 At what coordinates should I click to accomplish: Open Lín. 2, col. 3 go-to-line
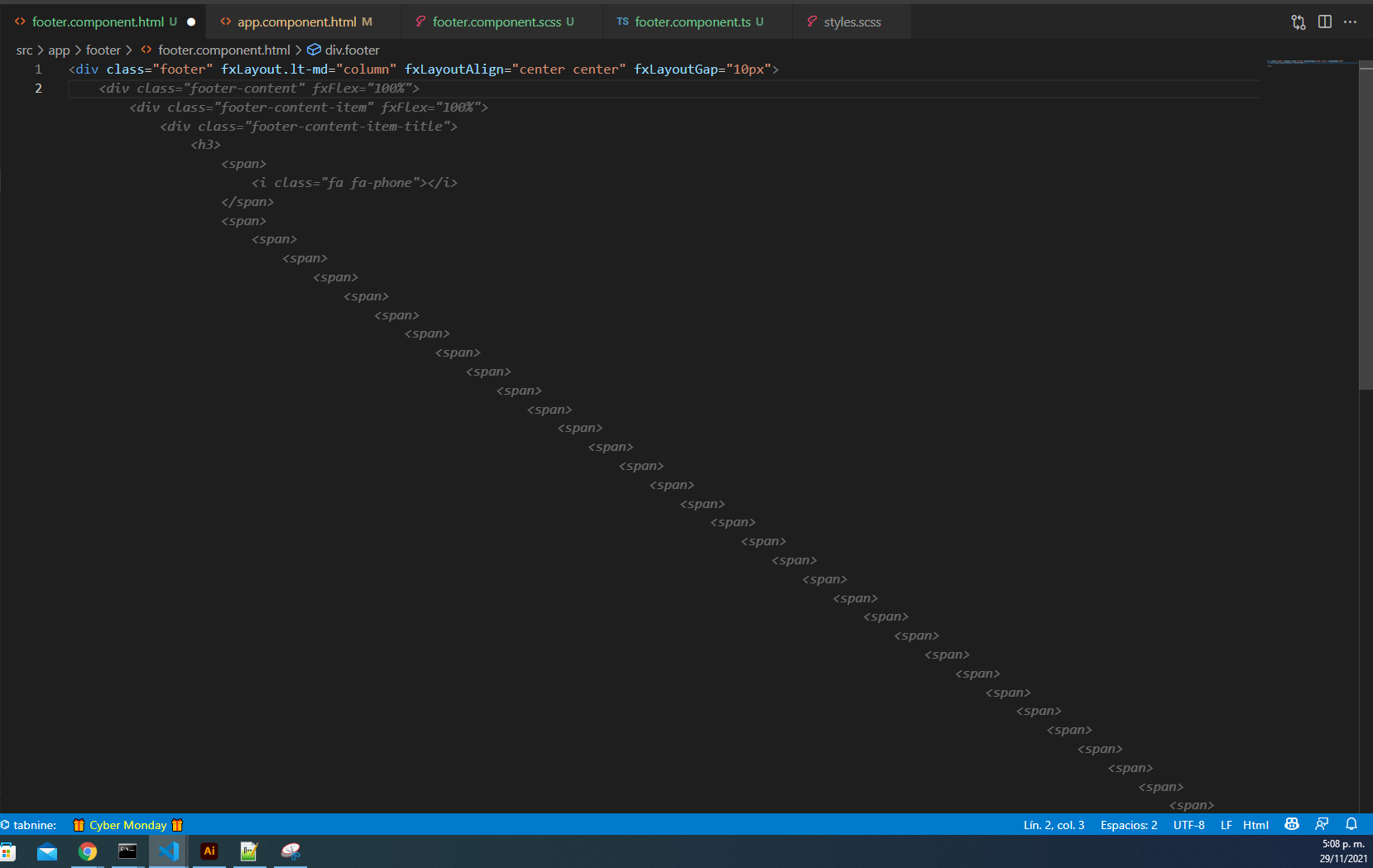tap(1054, 825)
